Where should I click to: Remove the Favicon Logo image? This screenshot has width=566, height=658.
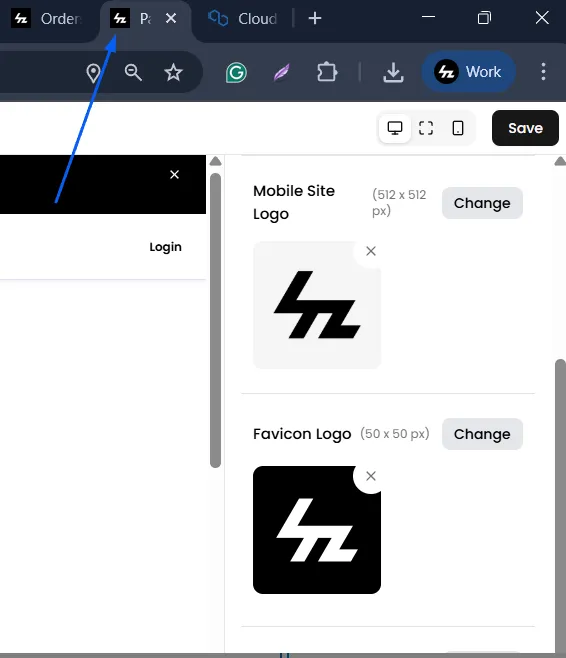[x=371, y=476]
